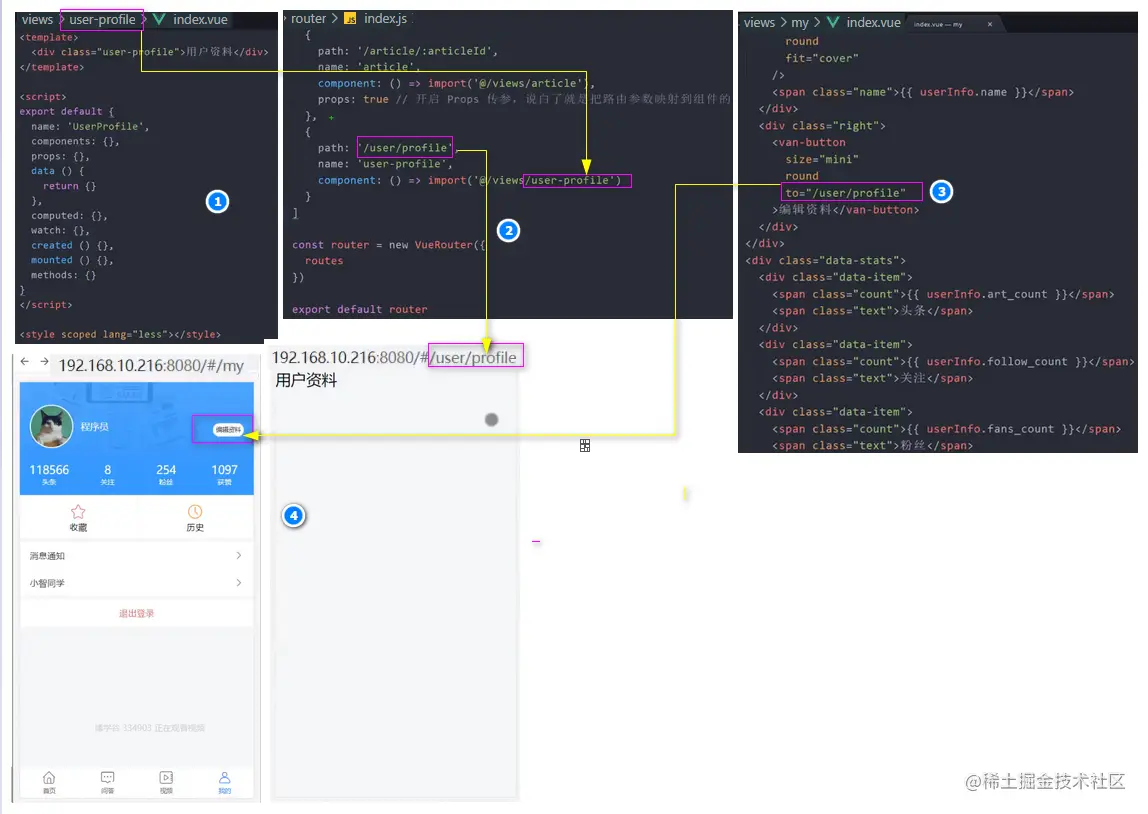1148x814 pixels.
Task: Click the path: '/user/profile' code line
Action: [x=386, y=148]
